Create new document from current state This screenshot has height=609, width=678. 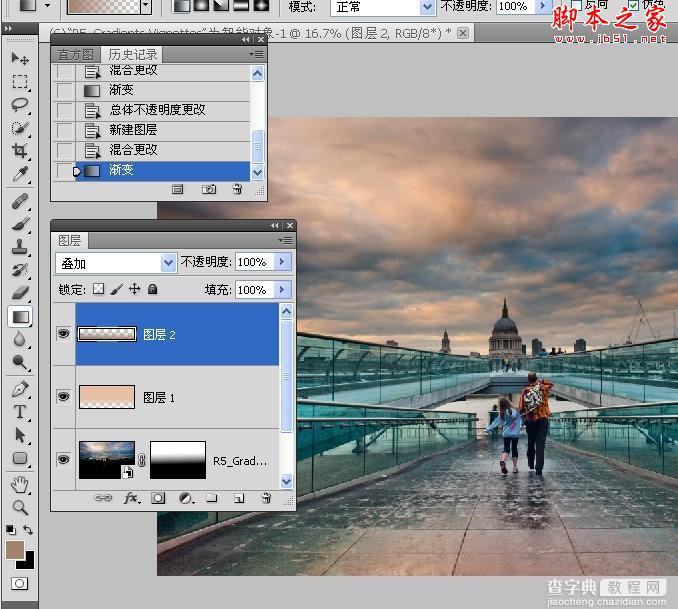coord(177,189)
